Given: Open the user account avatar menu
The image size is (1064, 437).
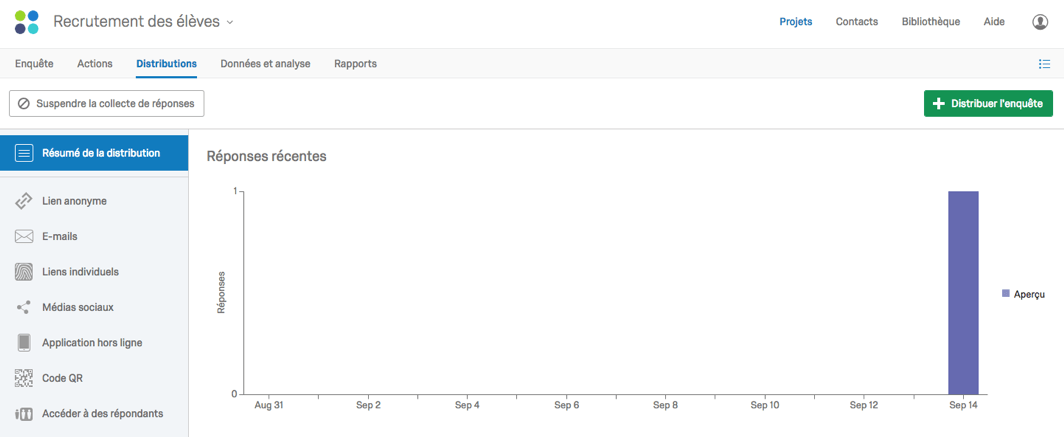Looking at the screenshot, I should click(x=1040, y=22).
